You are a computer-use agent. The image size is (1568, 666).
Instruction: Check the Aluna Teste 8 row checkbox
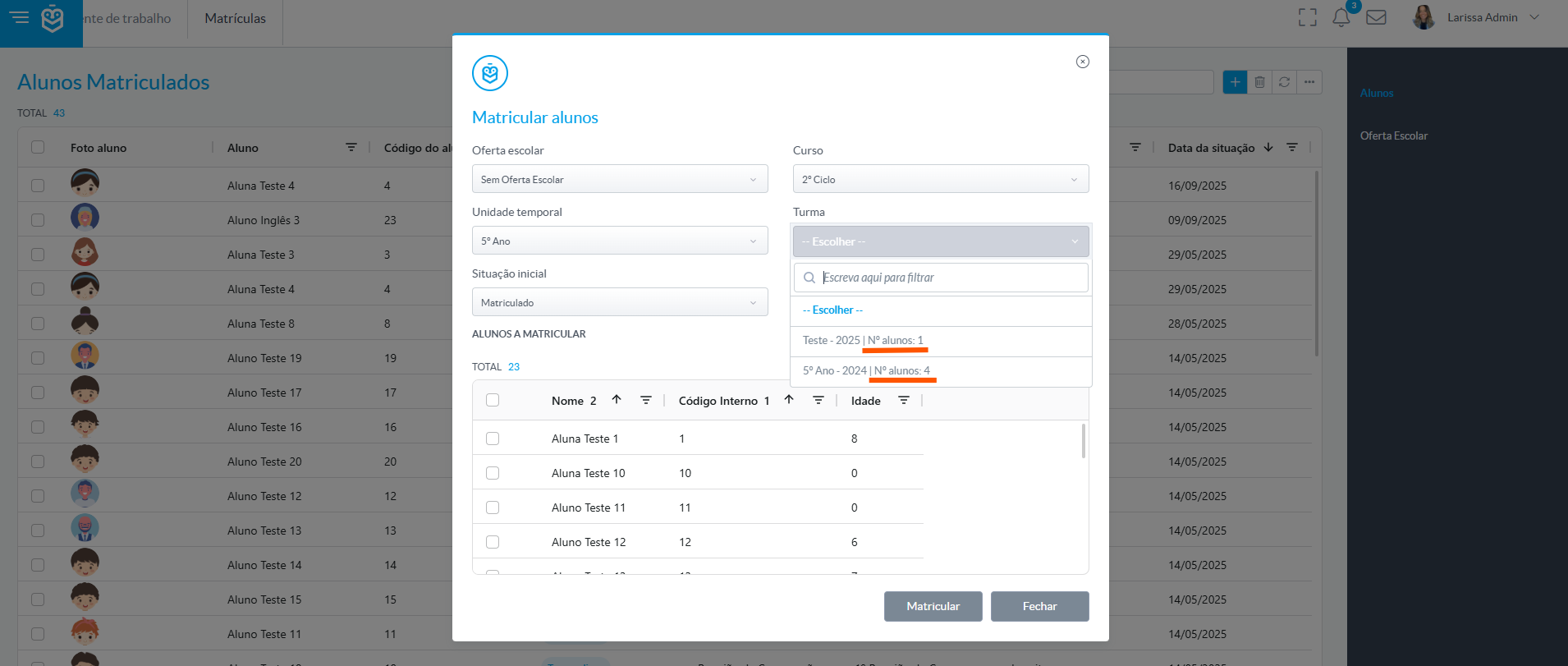[38, 324]
